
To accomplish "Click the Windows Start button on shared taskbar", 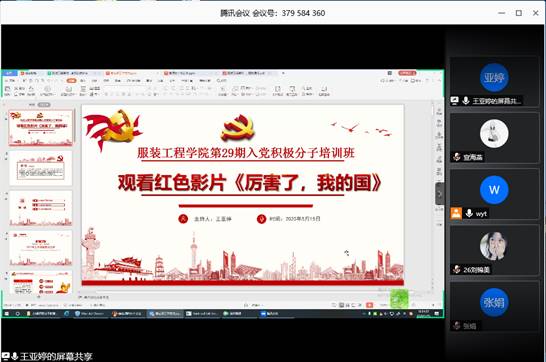I will point(6,314).
